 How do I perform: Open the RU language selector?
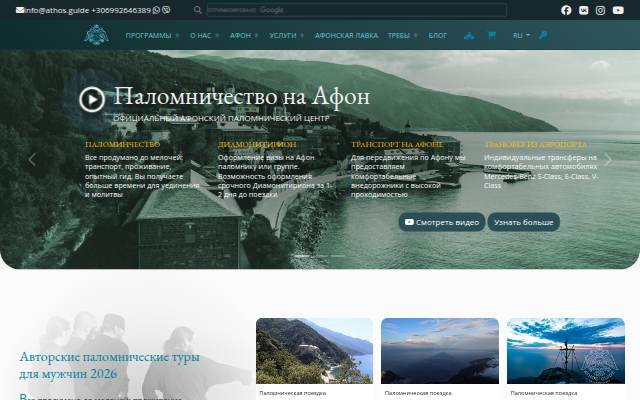point(521,36)
